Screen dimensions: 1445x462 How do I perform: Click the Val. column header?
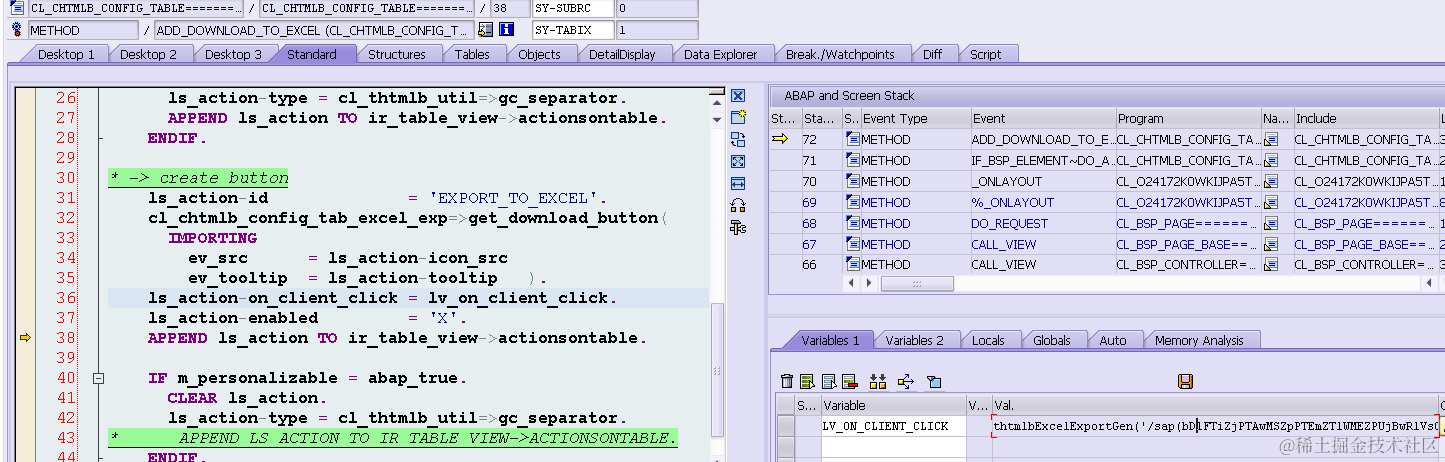pos(1214,405)
